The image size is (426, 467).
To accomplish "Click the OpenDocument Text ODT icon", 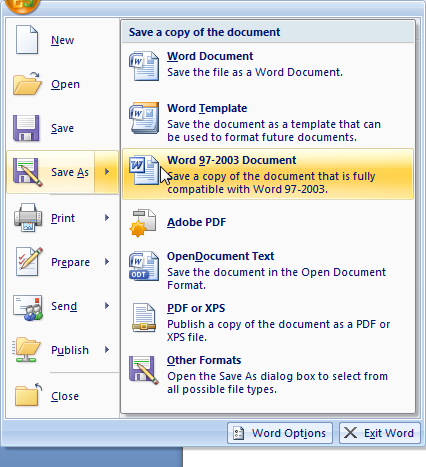I will pyautogui.click(x=144, y=266).
